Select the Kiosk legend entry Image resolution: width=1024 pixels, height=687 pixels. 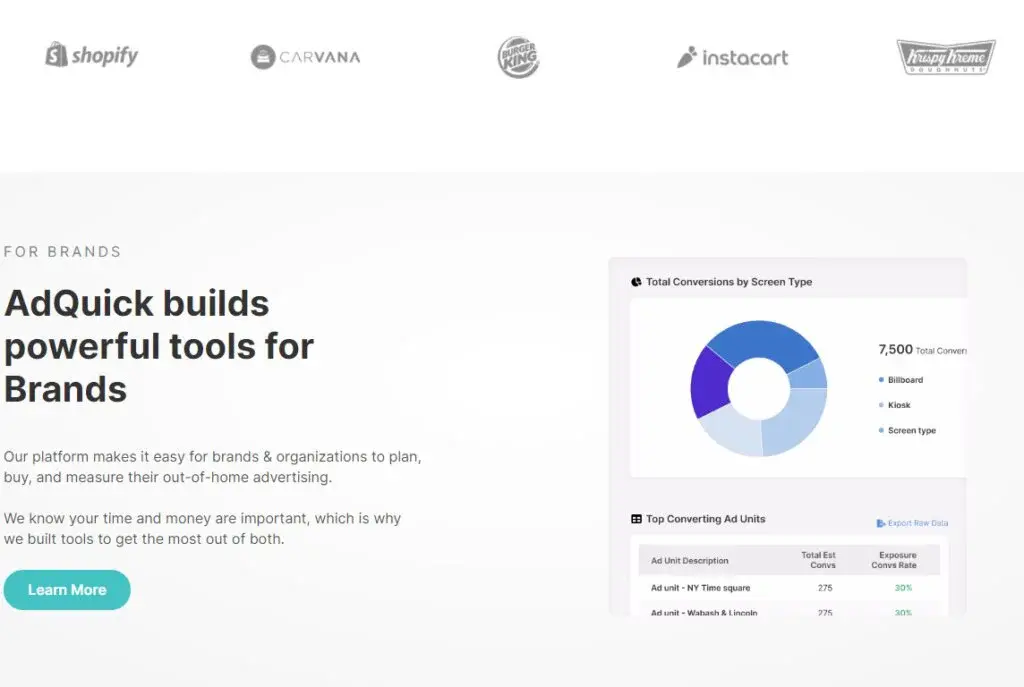(x=894, y=406)
